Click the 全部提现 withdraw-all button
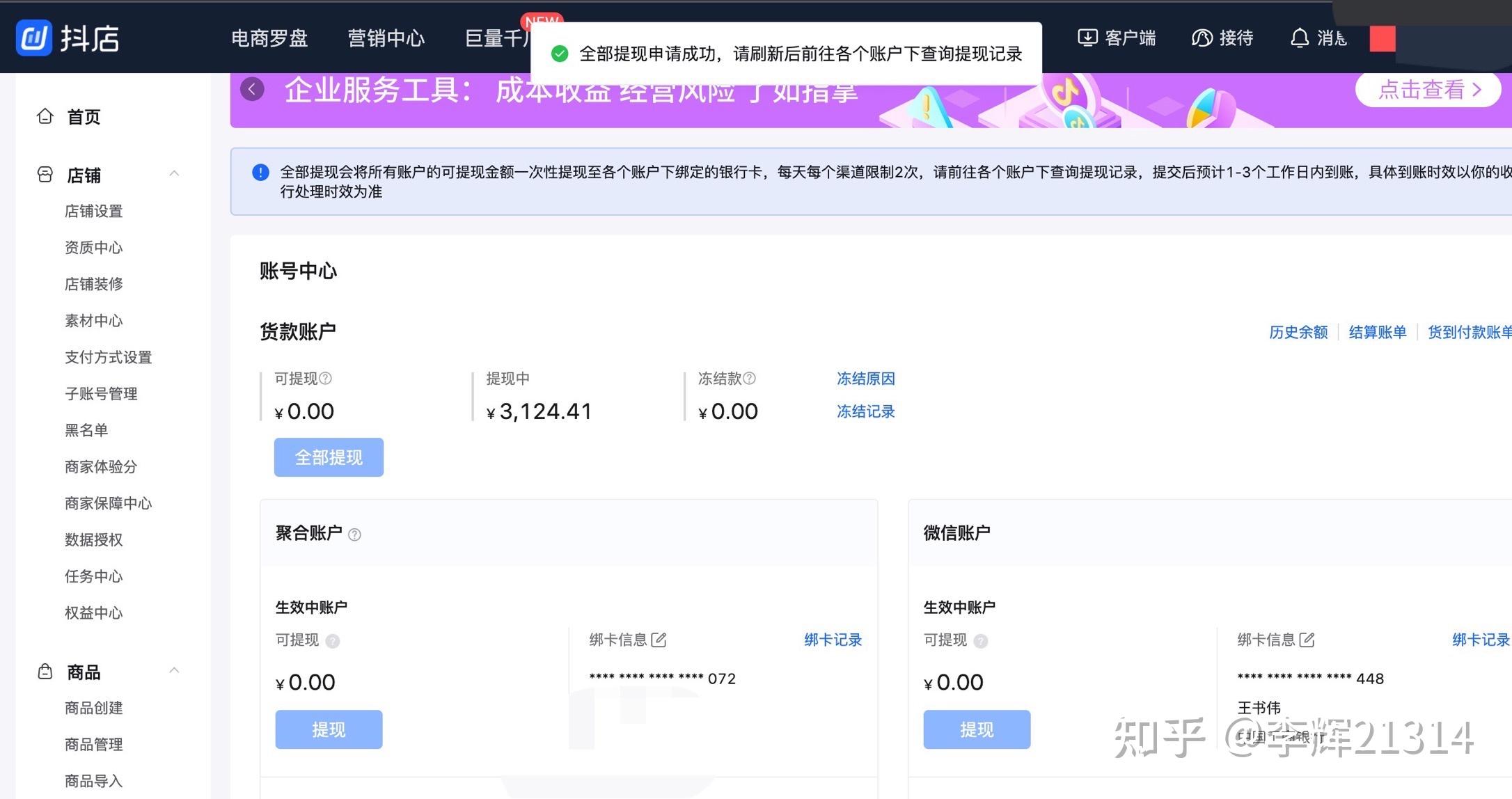1512x799 pixels. 329,457
